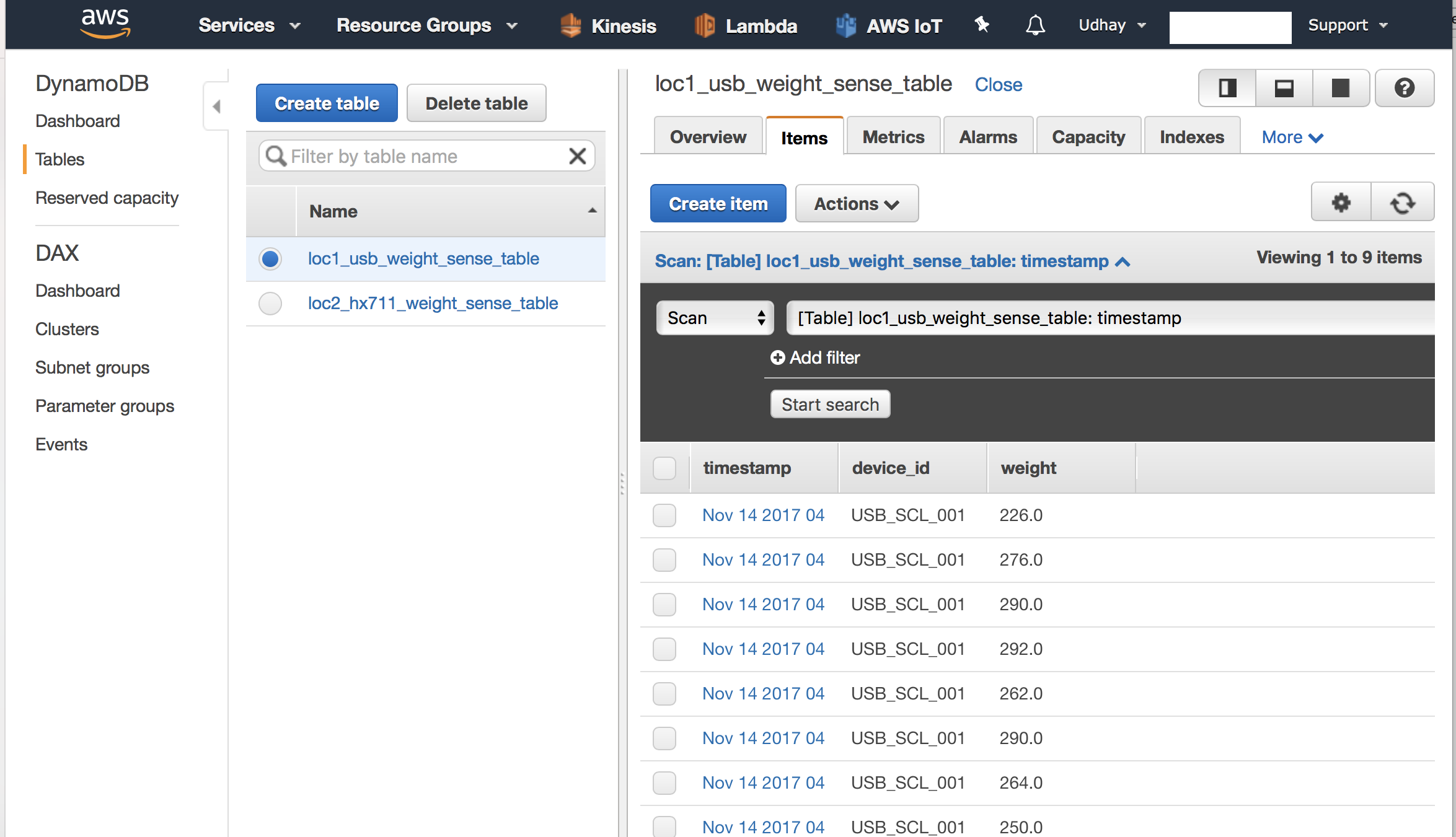
Task: Open the Actions dropdown
Action: (x=856, y=204)
